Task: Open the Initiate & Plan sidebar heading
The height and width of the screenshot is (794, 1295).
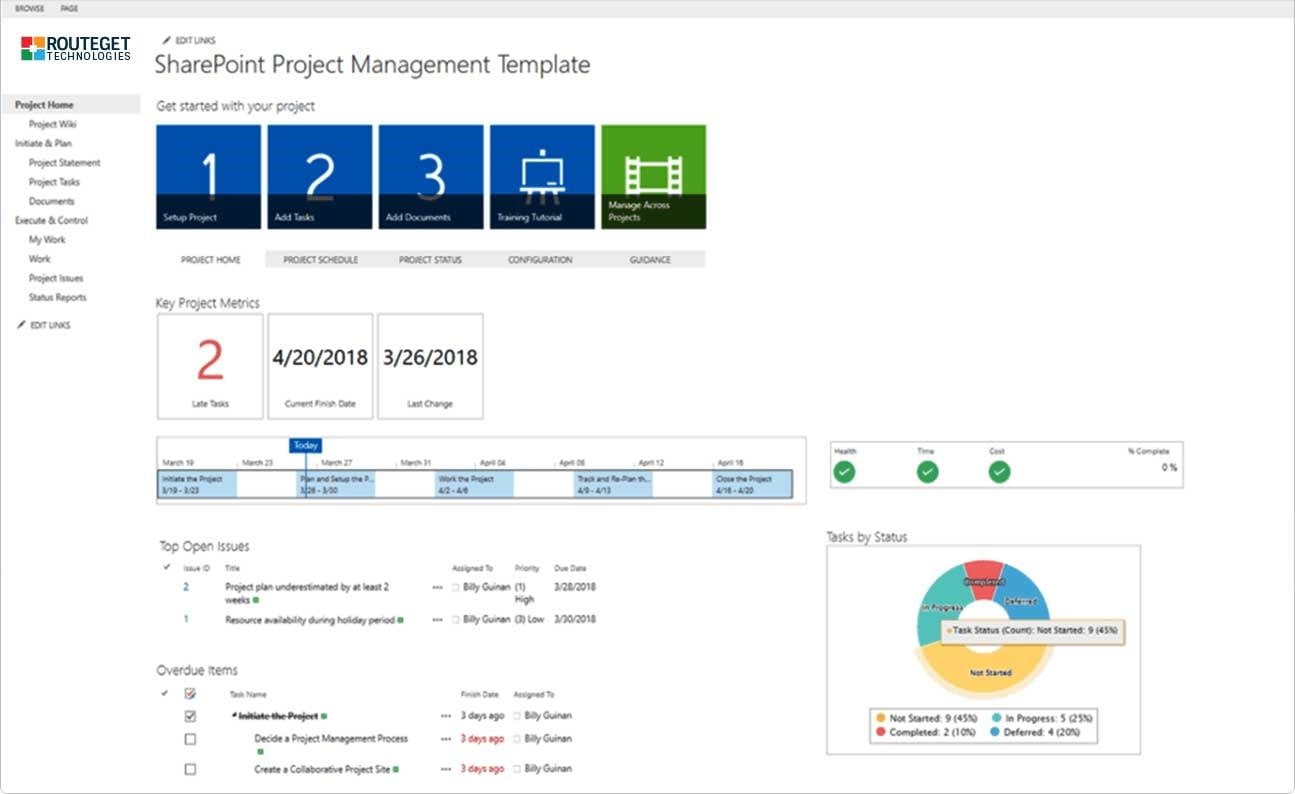Action: tap(43, 144)
